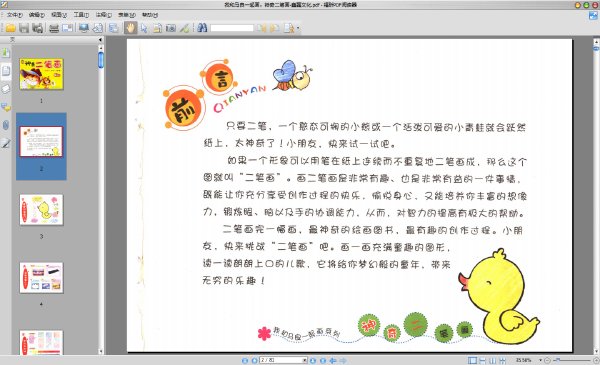This screenshot has width=600, height=365.
Task: Switch to single page view mode
Action: click(473, 360)
